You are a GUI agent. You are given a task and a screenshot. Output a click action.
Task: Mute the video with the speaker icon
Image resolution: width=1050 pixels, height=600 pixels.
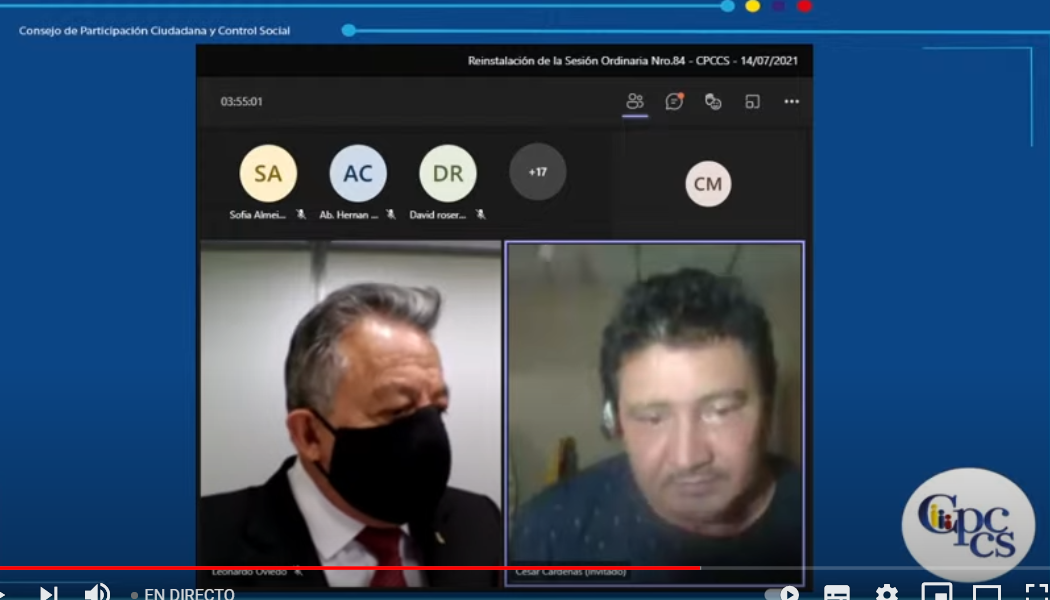tap(97, 593)
